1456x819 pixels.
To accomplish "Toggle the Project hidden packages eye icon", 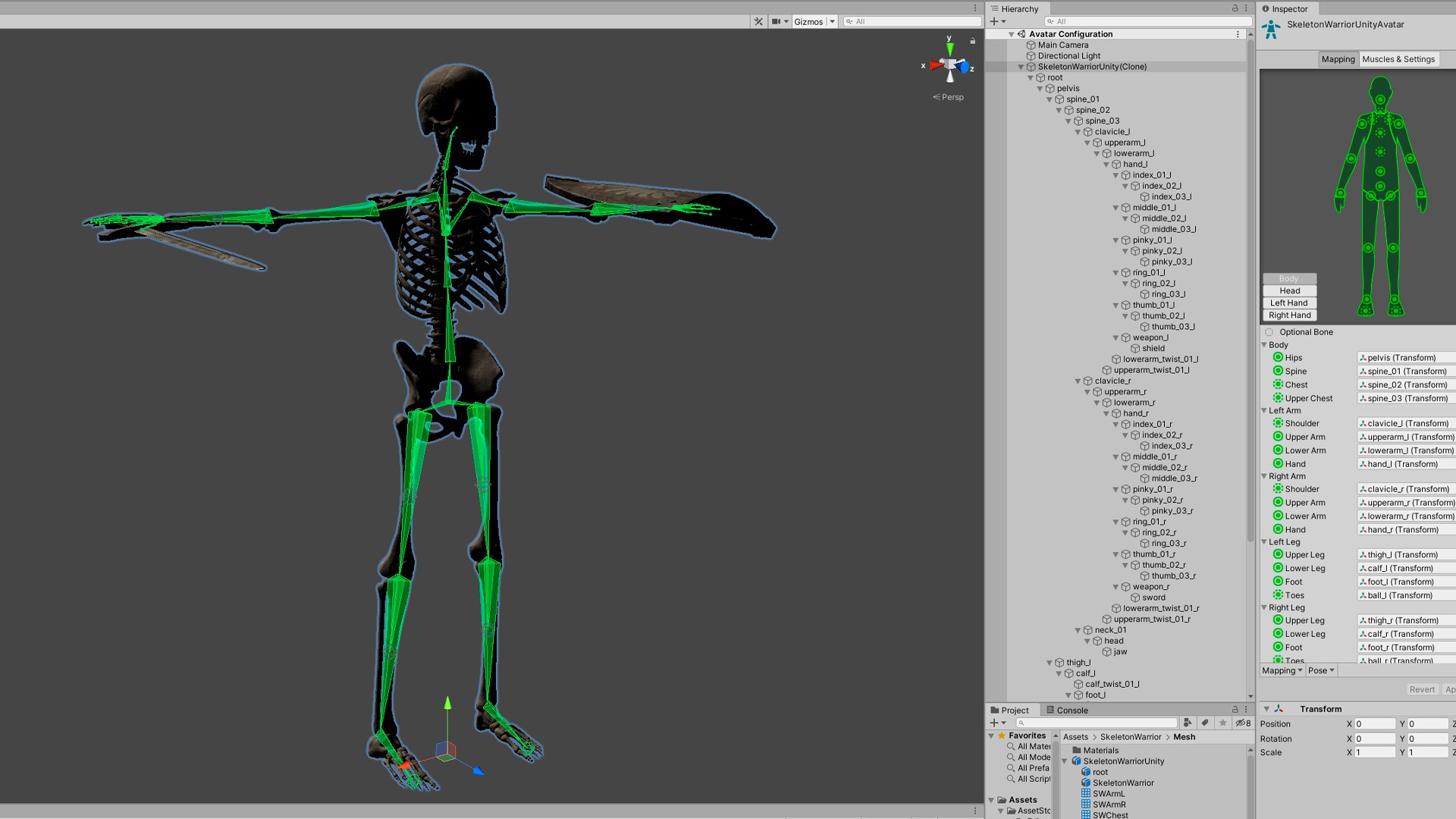I will pyautogui.click(x=1243, y=723).
